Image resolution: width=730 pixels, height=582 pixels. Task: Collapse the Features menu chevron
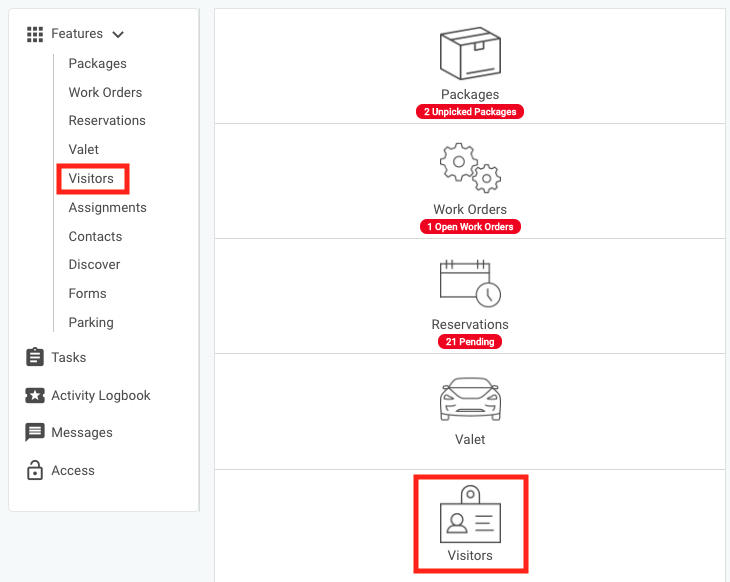click(x=118, y=34)
